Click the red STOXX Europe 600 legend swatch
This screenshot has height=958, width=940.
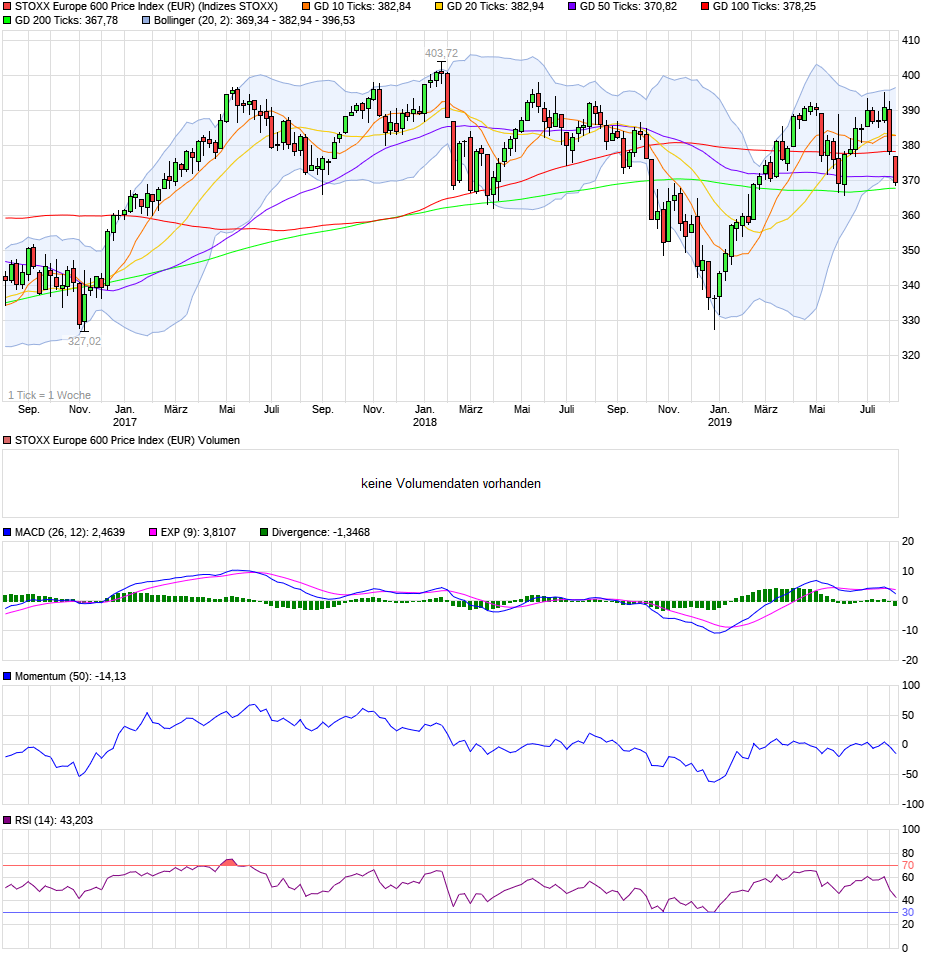[x=7, y=7]
